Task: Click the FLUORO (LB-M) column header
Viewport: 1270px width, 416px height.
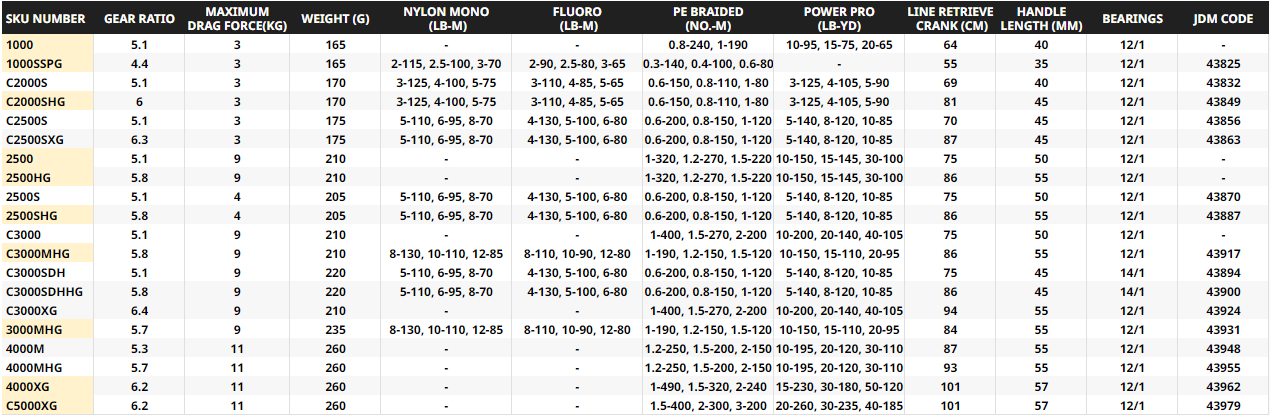Action: pos(577,18)
